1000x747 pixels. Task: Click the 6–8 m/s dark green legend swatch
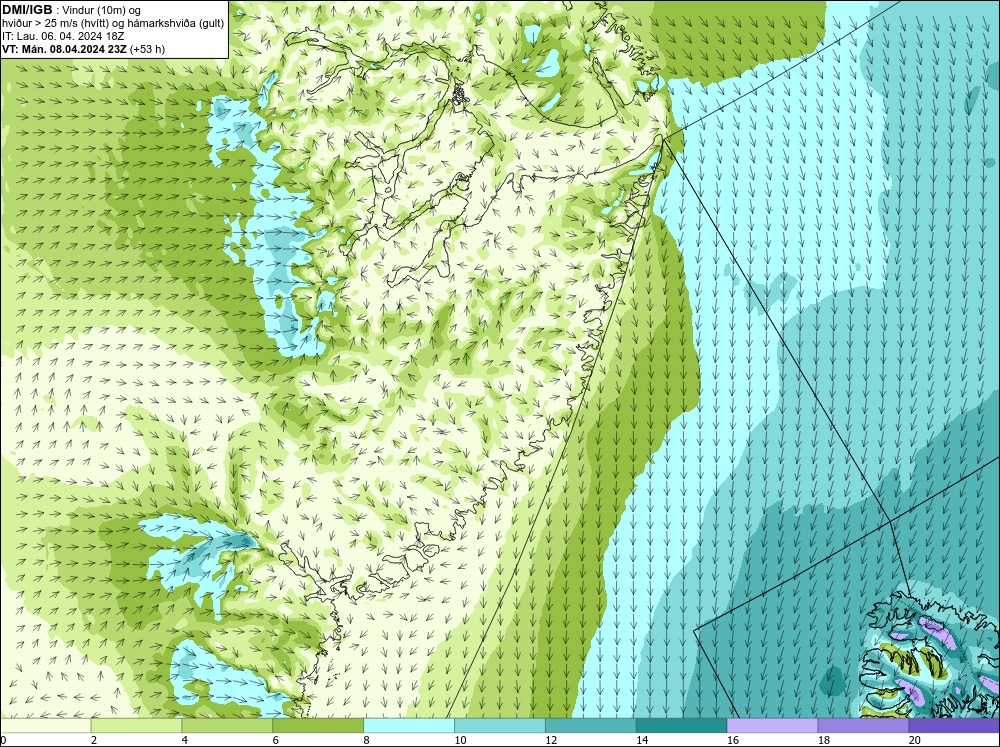tap(318, 725)
